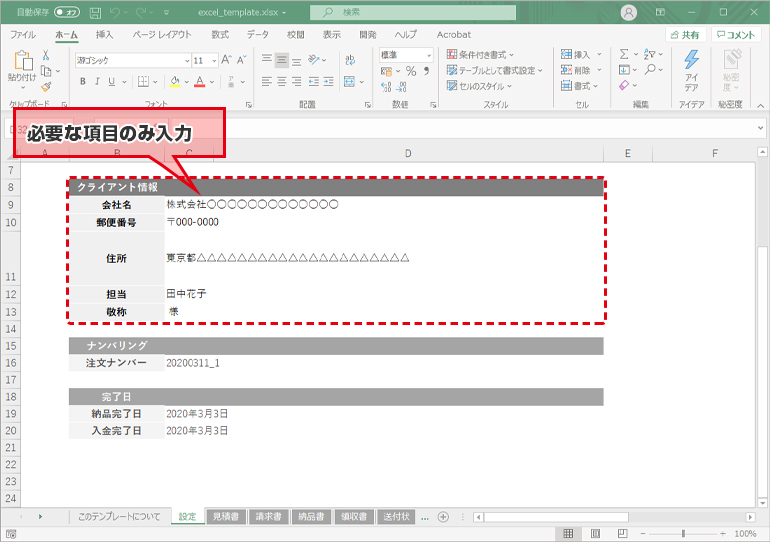Adjust the zoom slider handle
This screenshot has width=770, height=542.
pos(683,534)
